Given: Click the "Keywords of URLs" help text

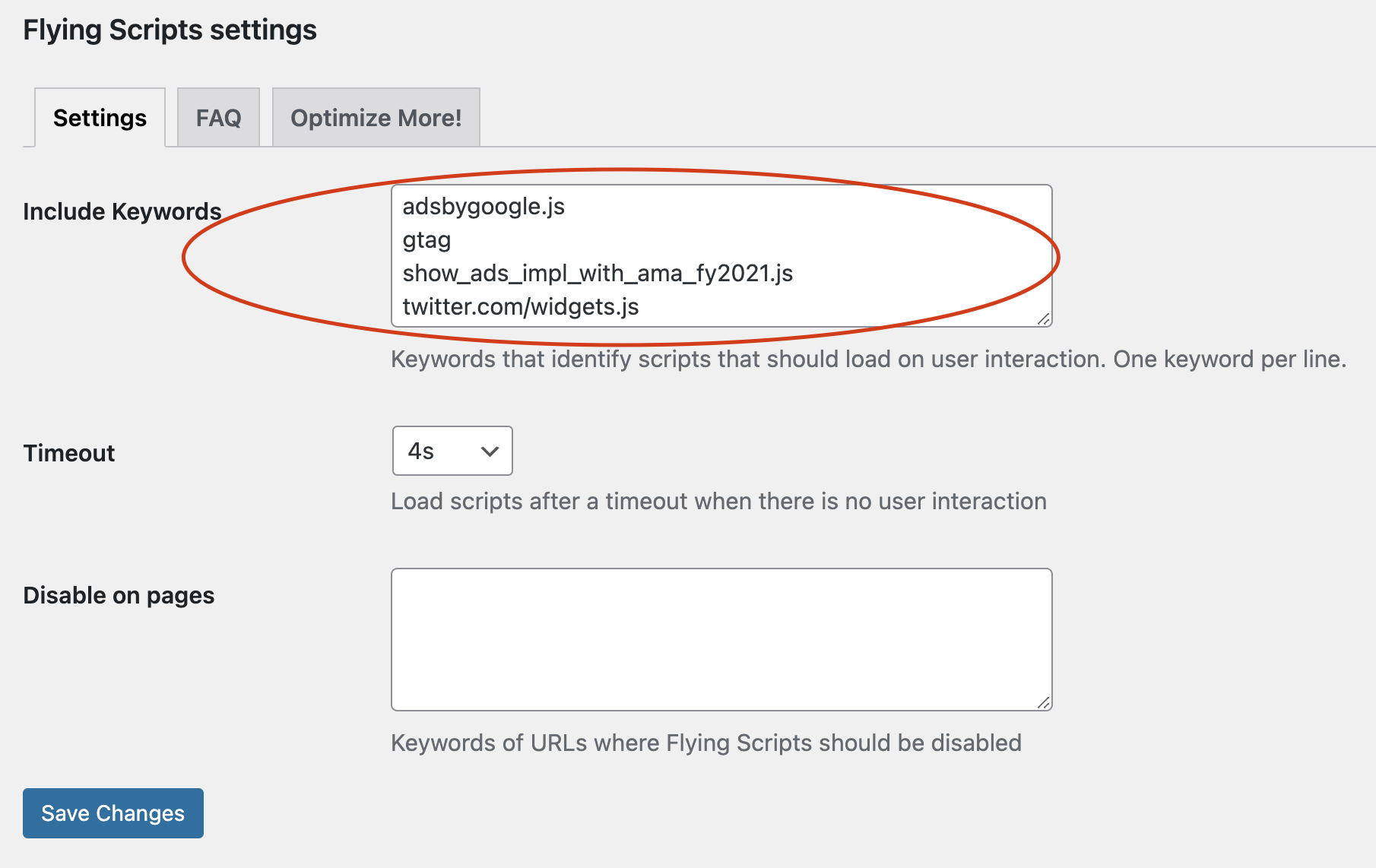Looking at the screenshot, I should pyautogui.click(x=705, y=743).
